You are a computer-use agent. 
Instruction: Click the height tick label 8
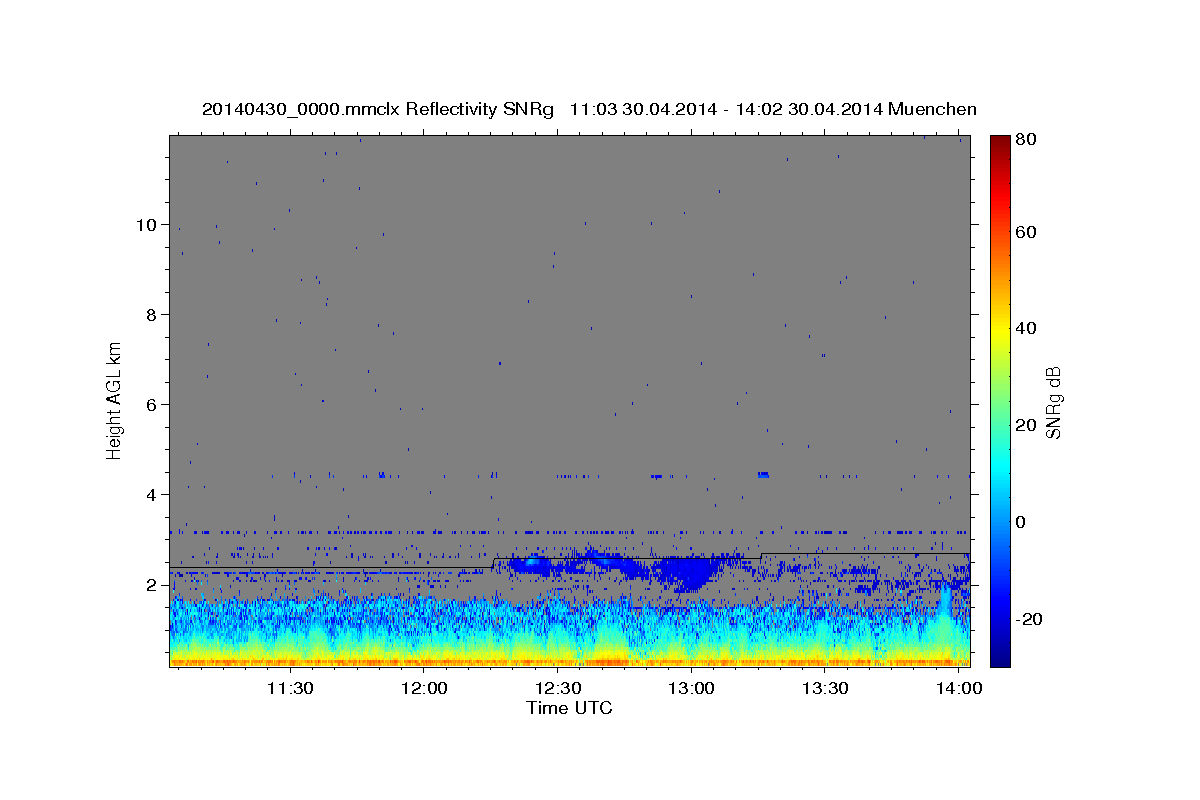(150, 315)
